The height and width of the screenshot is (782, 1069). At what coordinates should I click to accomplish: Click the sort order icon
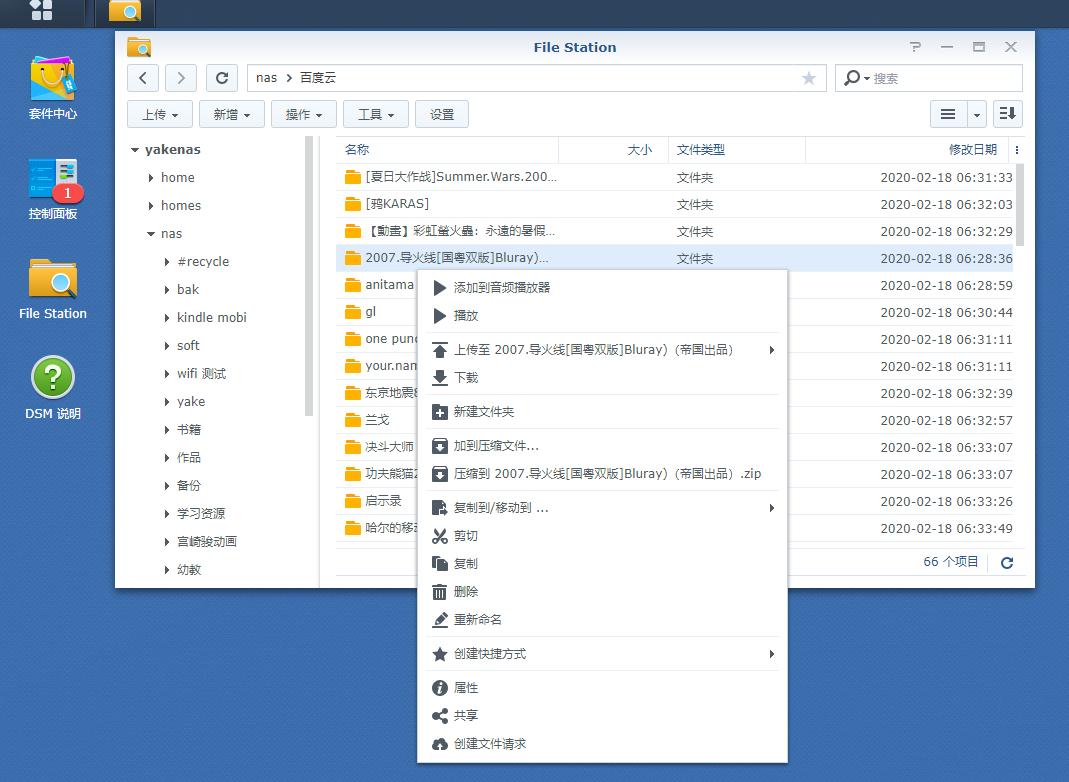(x=1007, y=113)
